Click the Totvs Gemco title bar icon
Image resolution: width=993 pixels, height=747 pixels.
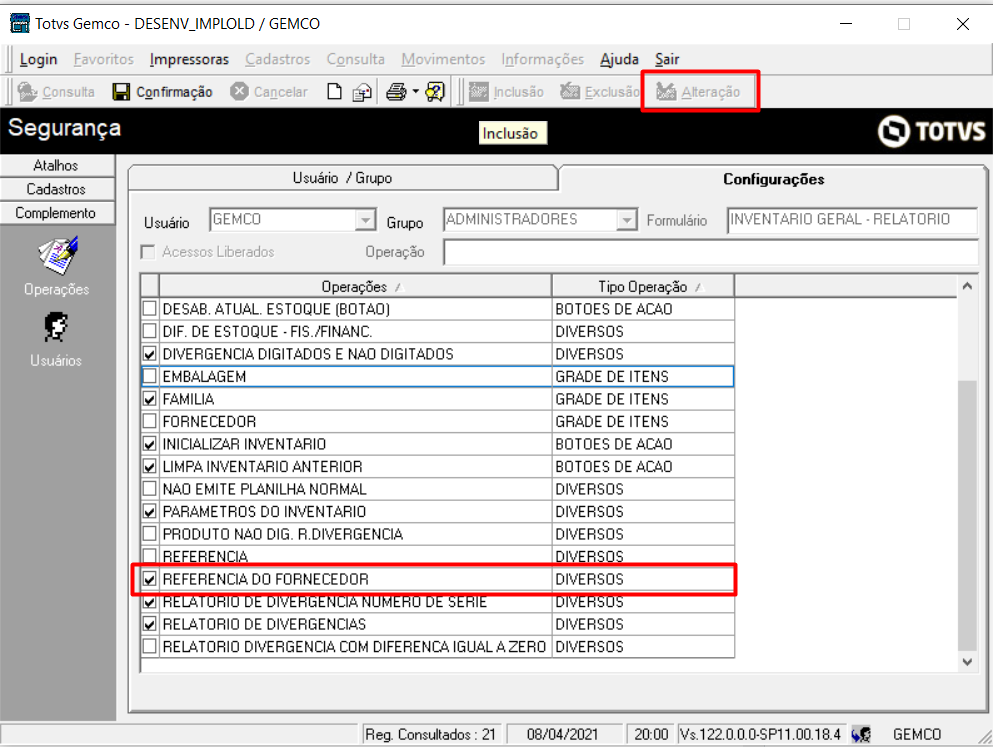(x=20, y=23)
